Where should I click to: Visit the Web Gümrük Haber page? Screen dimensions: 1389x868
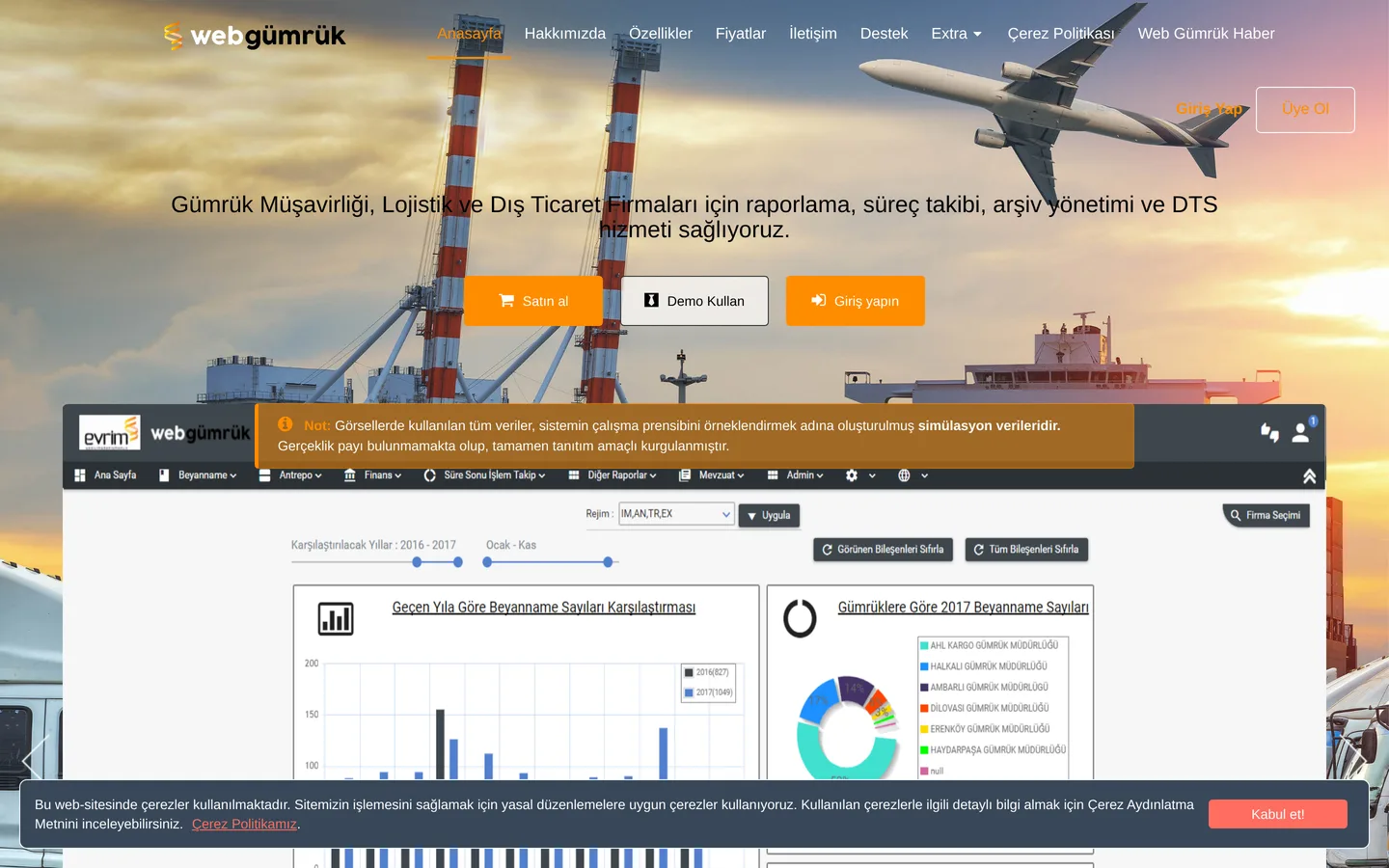pyautogui.click(x=1207, y=34)
